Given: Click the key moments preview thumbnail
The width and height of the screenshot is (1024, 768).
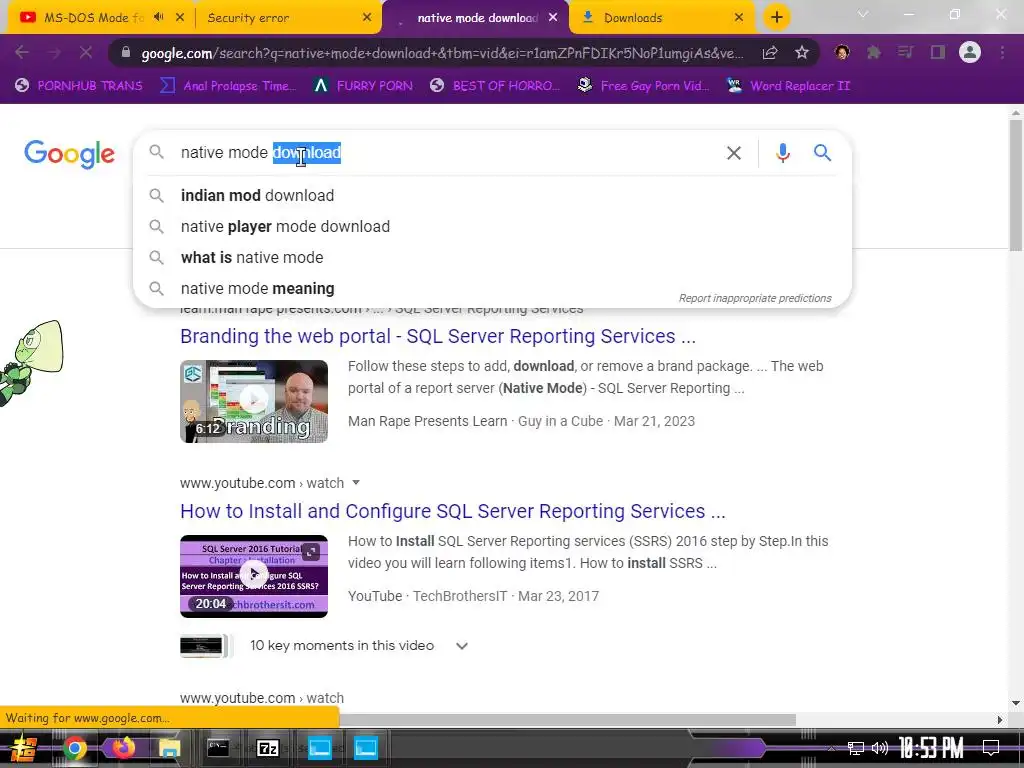Looking at the screenshot, I should coord(205,646).
